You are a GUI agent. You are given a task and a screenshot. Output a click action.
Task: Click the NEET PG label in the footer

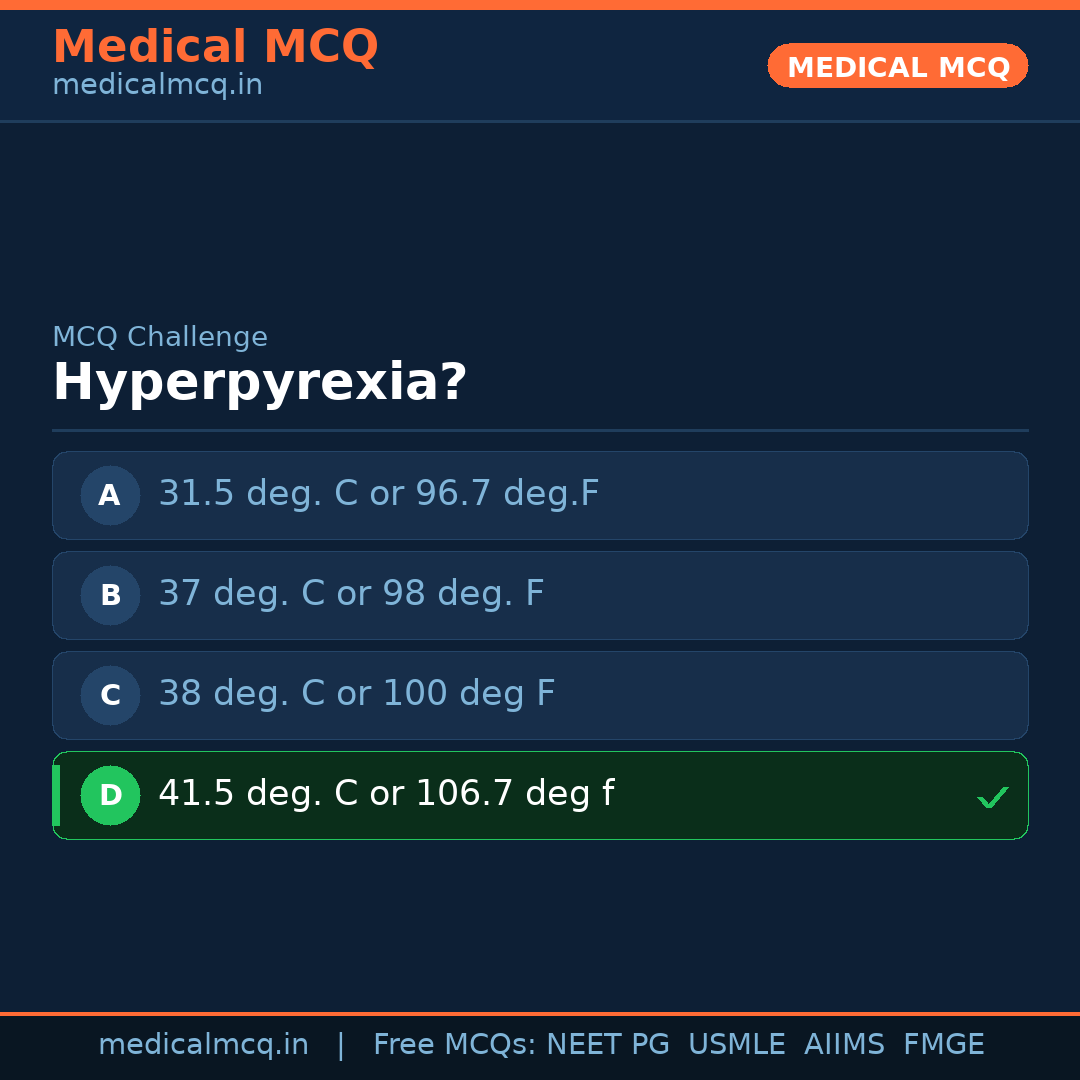(607, 1043)
